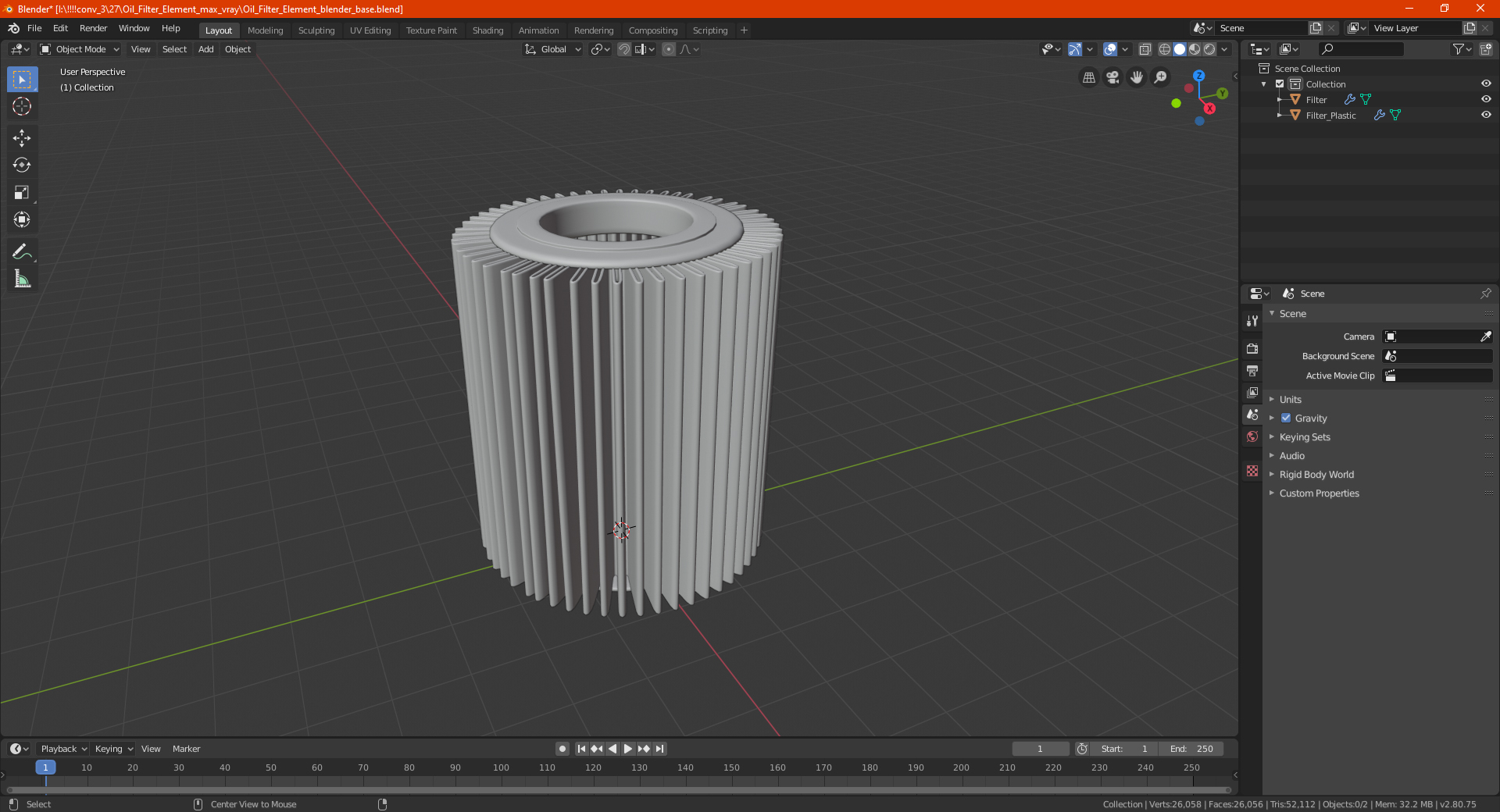Toggle the Gravity checkbox
The image size is (1500, 812).
1286,418
